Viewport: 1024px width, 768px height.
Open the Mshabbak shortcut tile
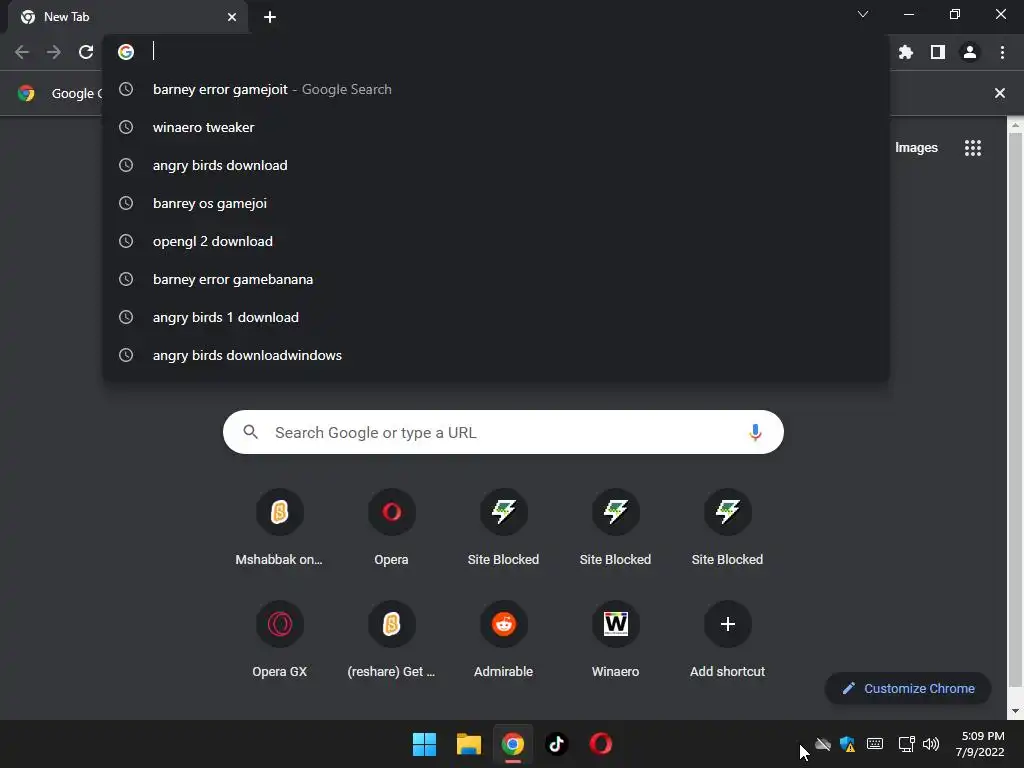click(x=279, y=528)
